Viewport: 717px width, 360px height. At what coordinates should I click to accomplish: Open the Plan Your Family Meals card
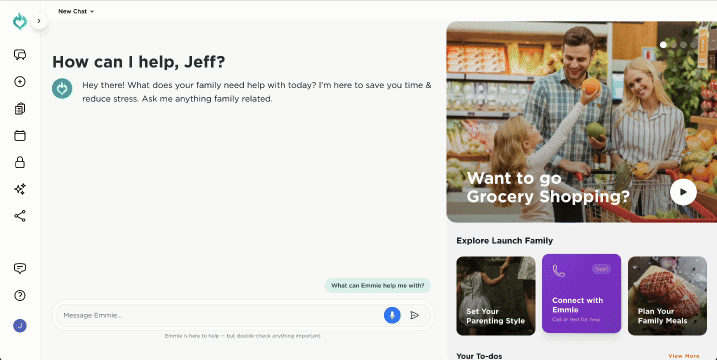coord(667,296)
